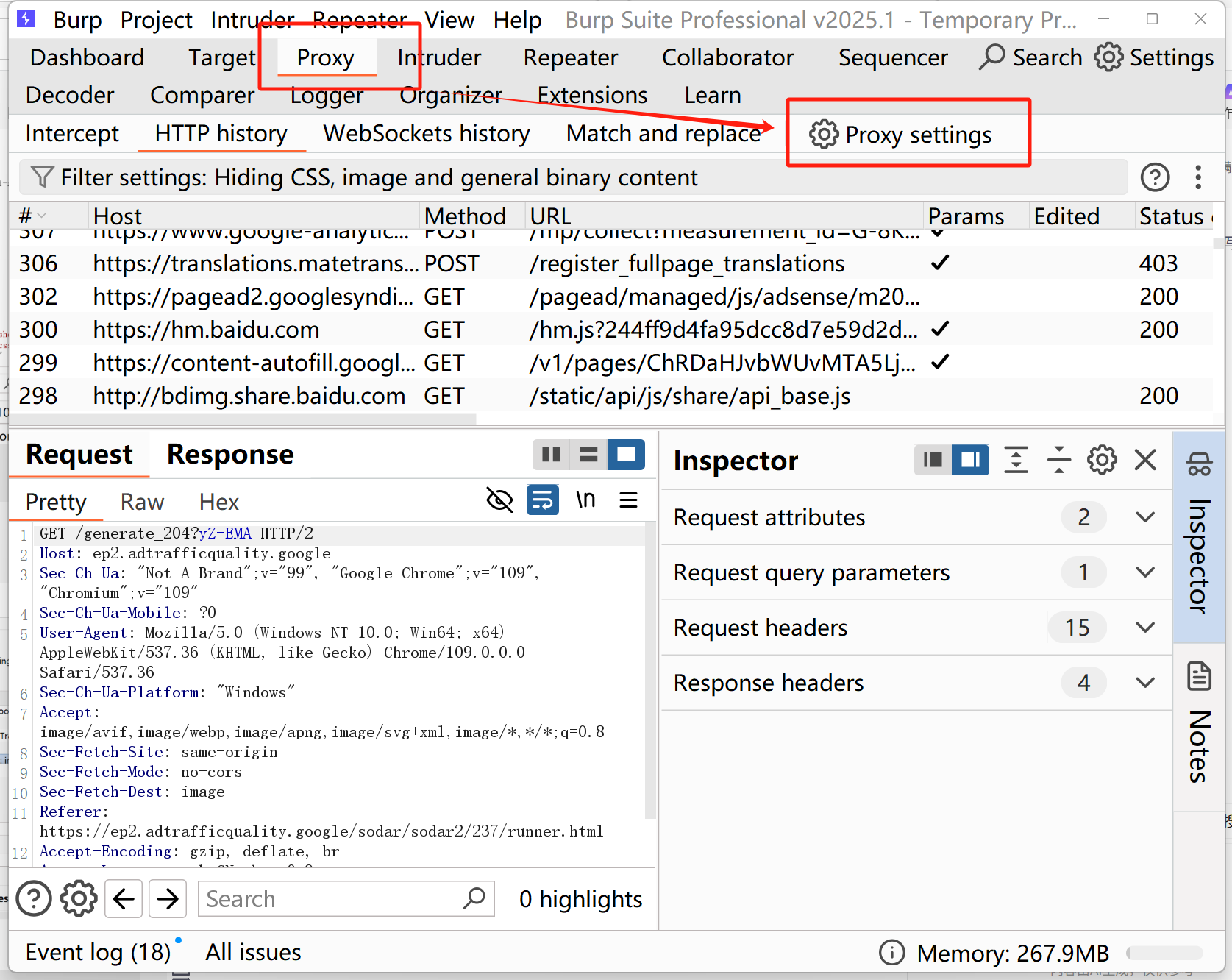The height and width of the screenshot is (980, 1232).
Task: Select tabbed request/response layout
Action: 626,455
